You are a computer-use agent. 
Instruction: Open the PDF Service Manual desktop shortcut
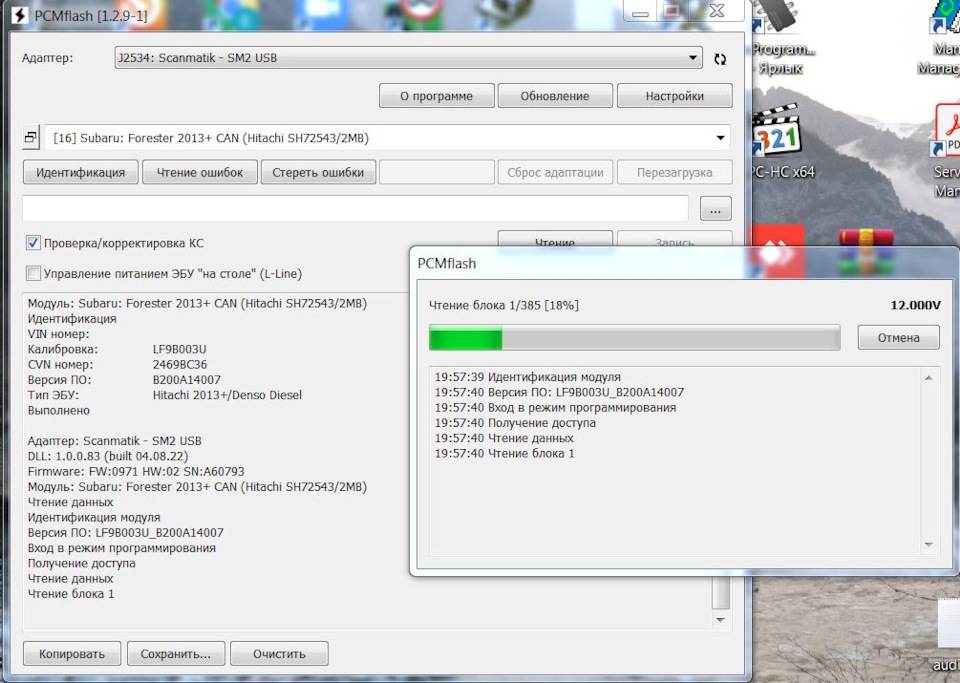[947, 150]
